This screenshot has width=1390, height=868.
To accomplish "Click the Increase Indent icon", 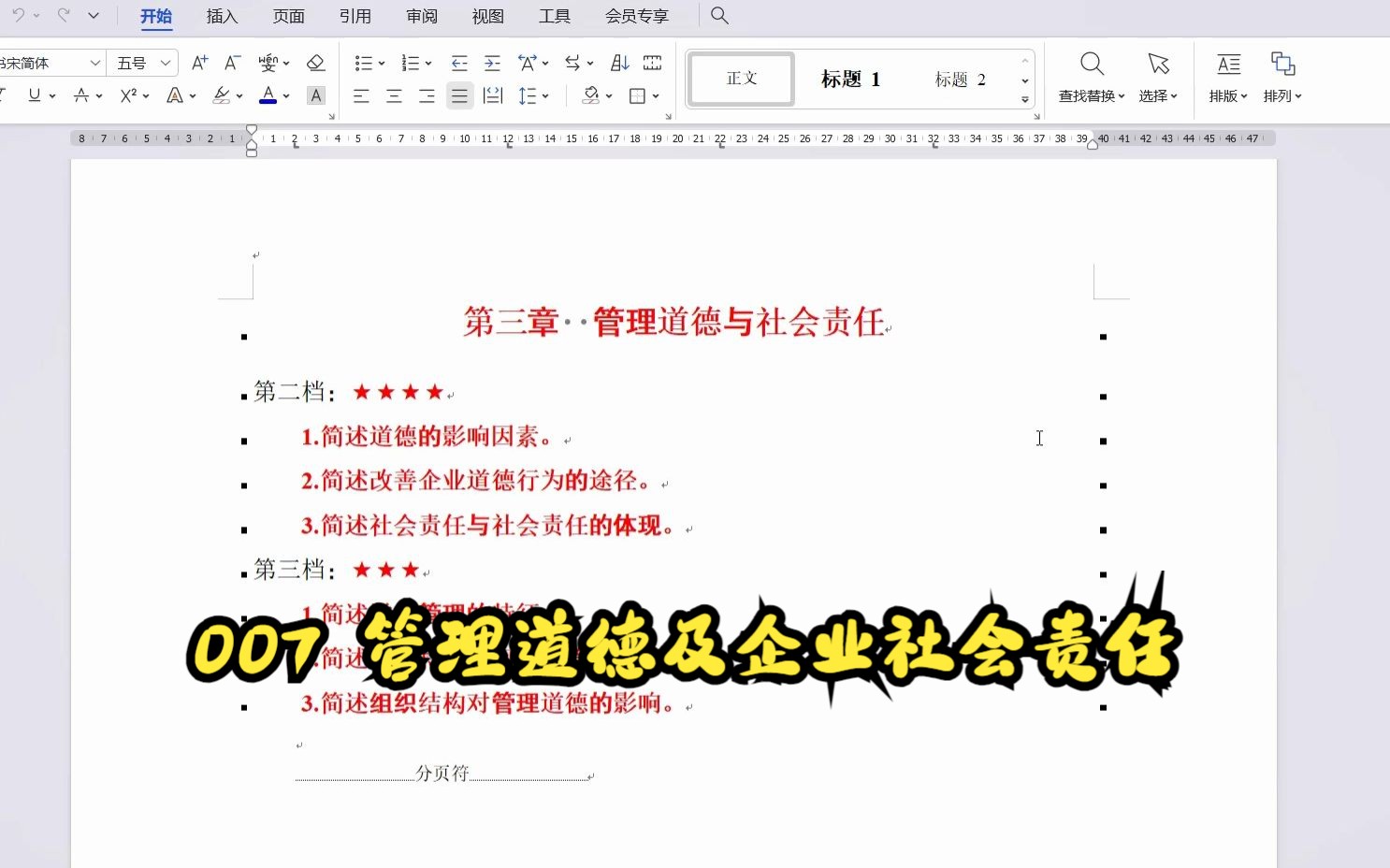I will [492, 62].
